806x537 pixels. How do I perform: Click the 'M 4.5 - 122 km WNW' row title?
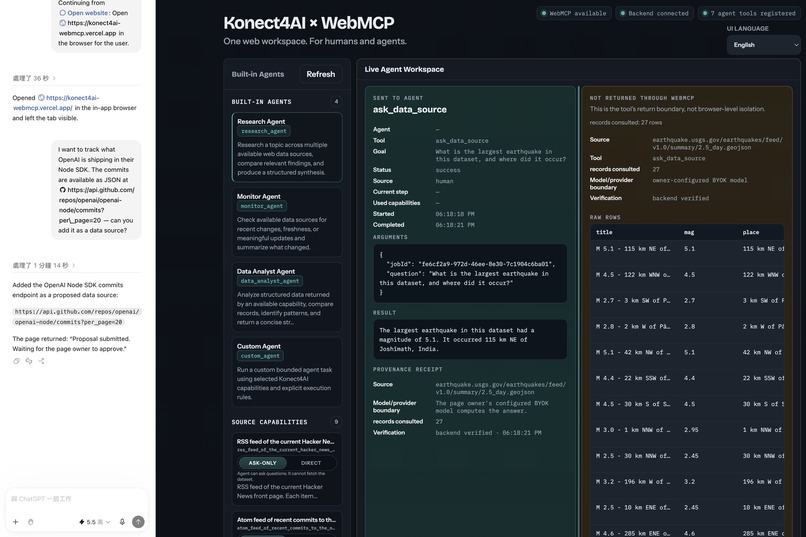pos(633,275)
